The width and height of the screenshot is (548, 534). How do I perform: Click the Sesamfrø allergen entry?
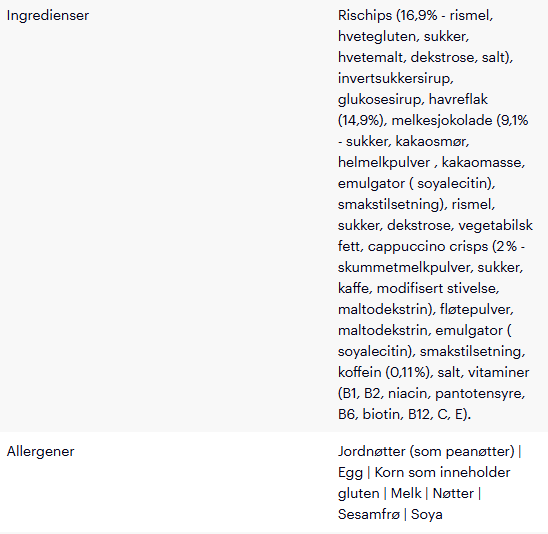tap(368, 514)
